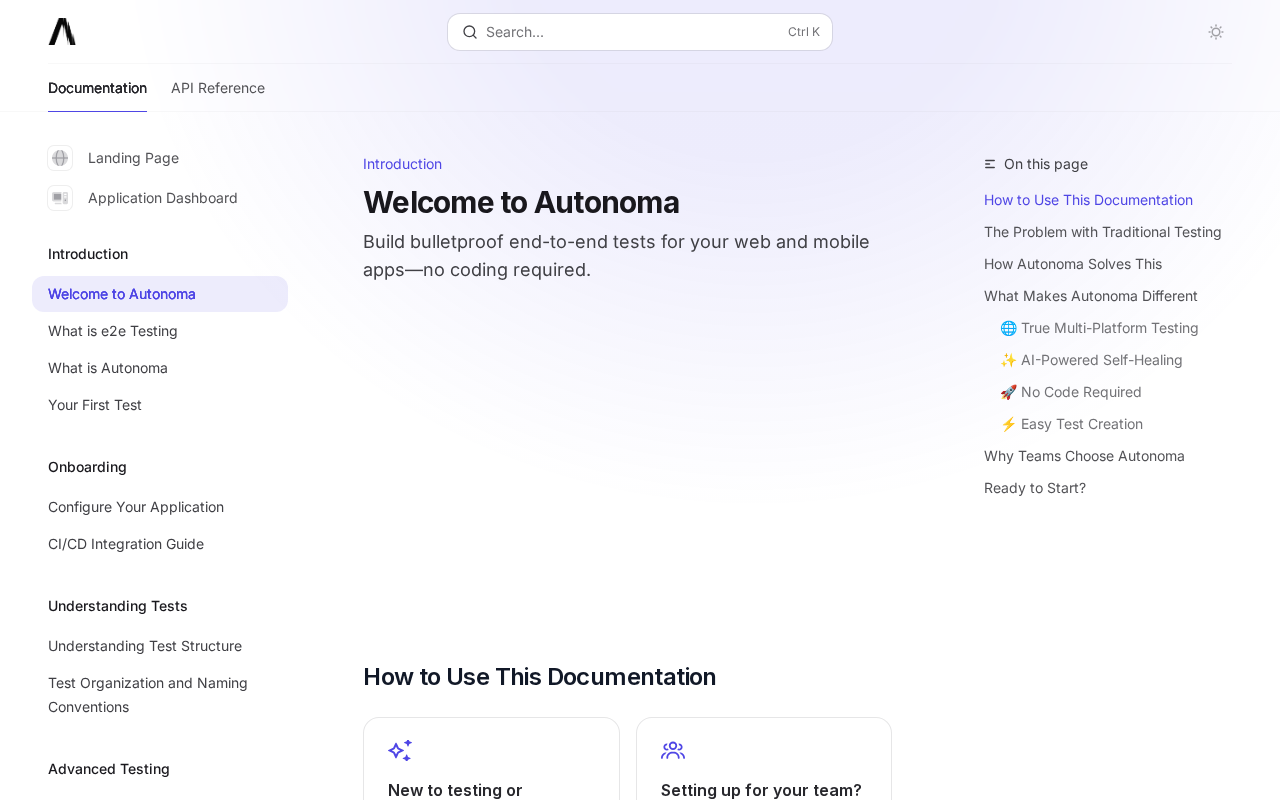
Task: Open Test Organization and Naming Conventions page
Action: (160, 695)
